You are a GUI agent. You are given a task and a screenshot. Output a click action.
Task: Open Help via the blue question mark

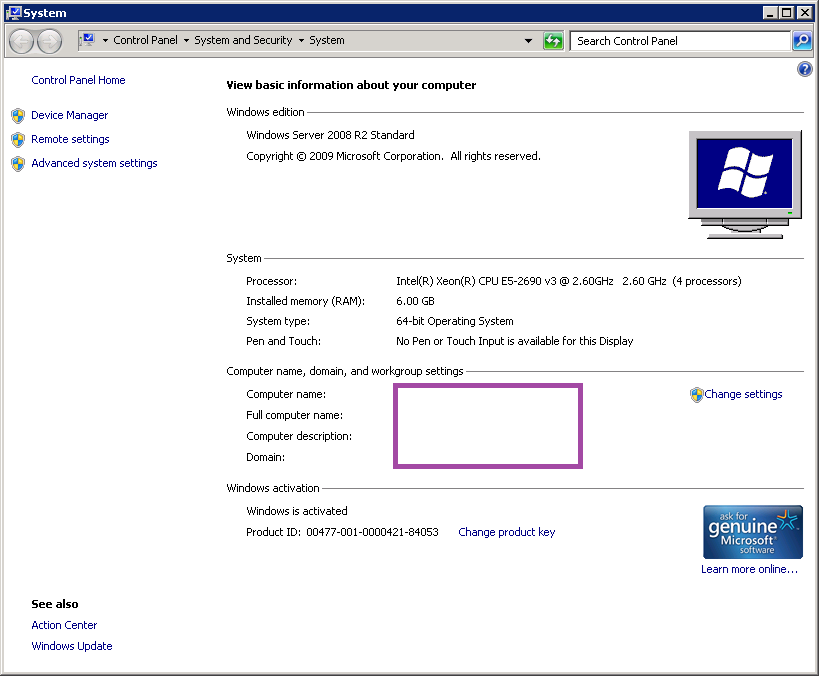pos(804,69)
